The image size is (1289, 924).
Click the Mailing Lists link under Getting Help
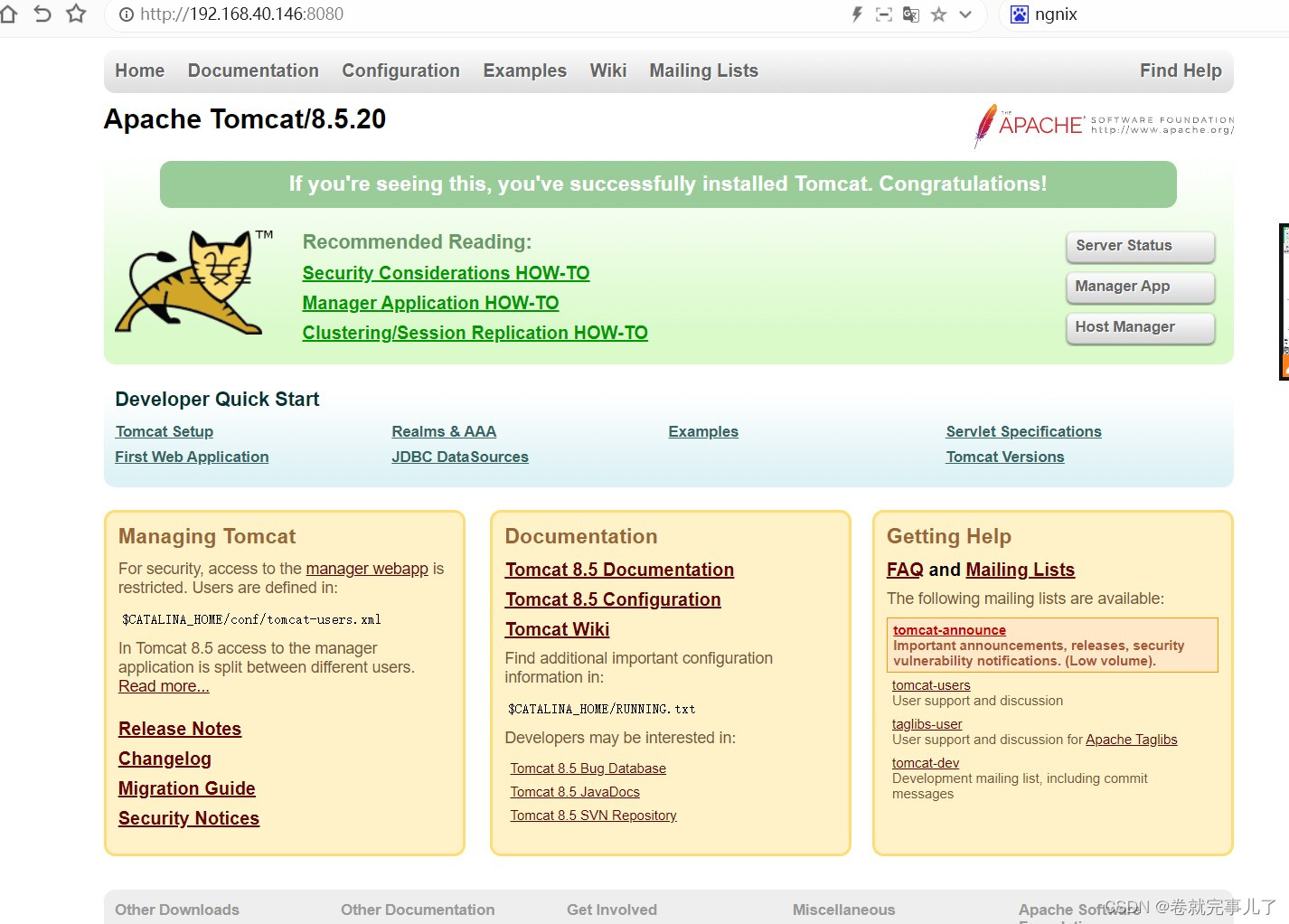click(1020, 570)
